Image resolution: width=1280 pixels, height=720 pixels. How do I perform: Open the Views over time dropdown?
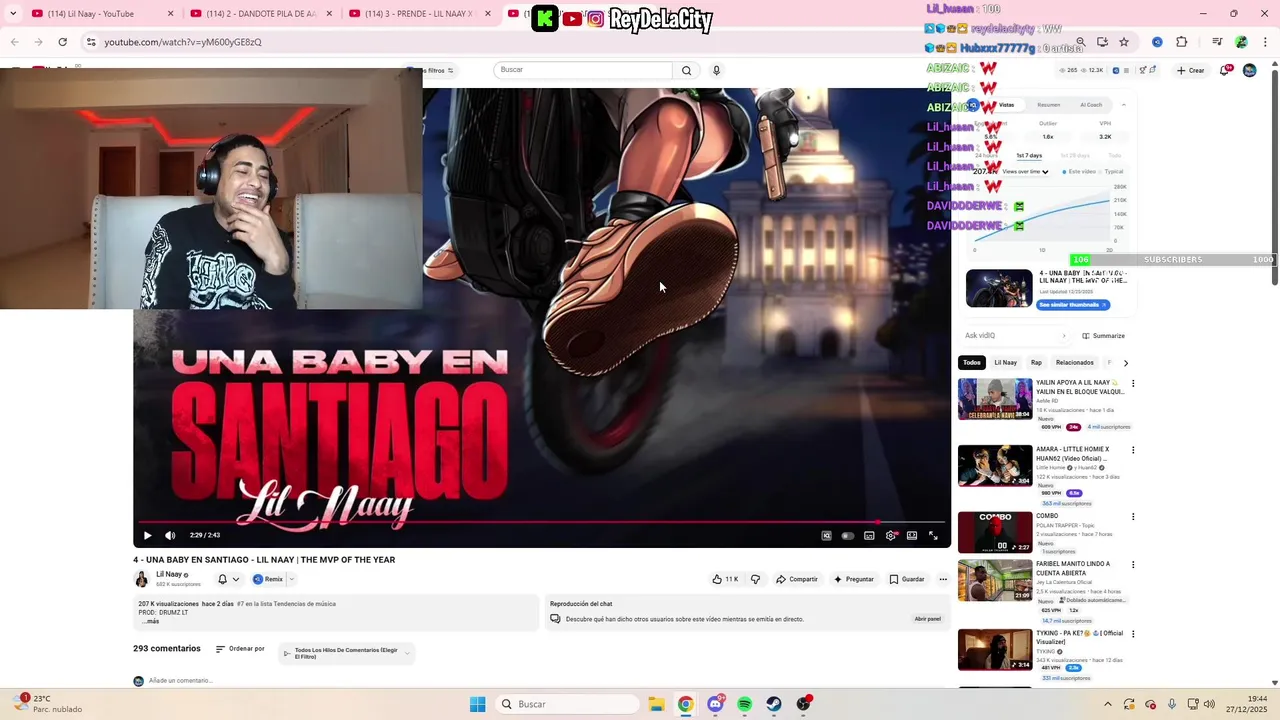coord(1024,172)
